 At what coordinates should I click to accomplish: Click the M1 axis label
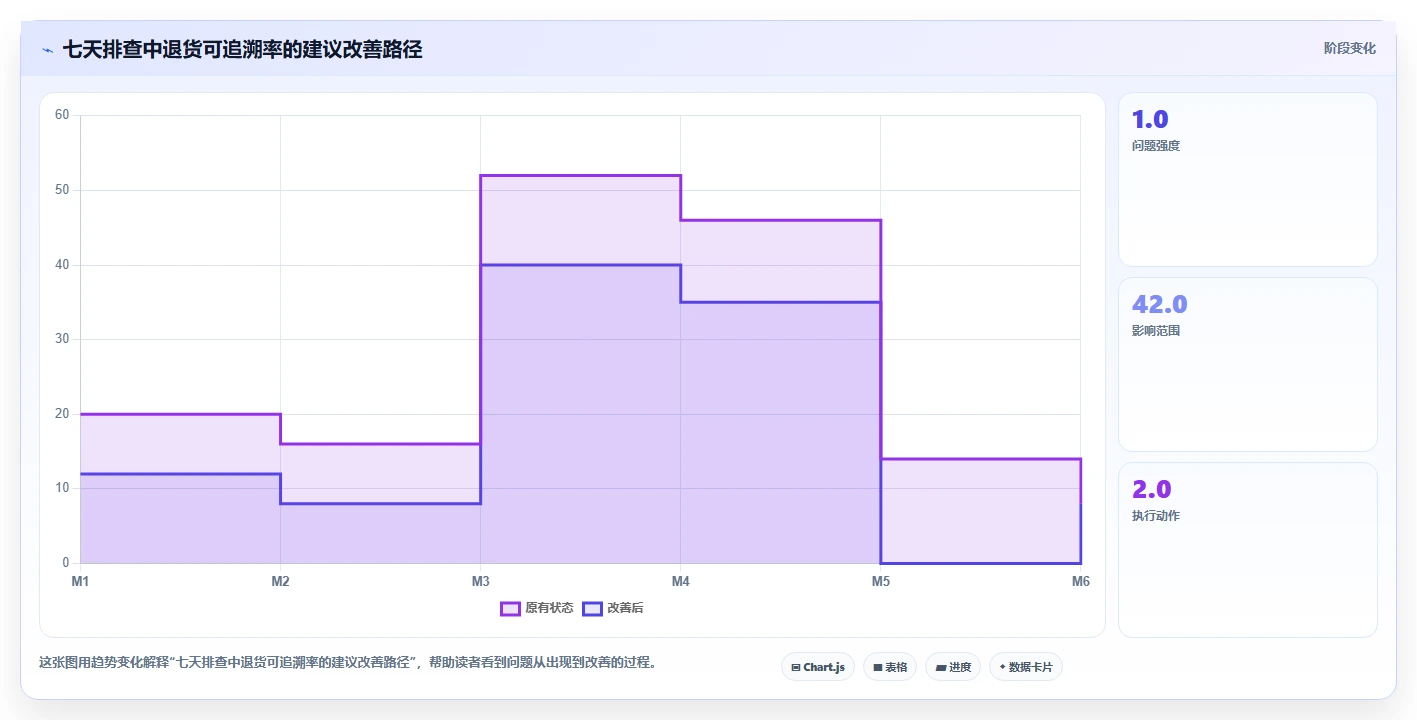(x=80, y=581)
